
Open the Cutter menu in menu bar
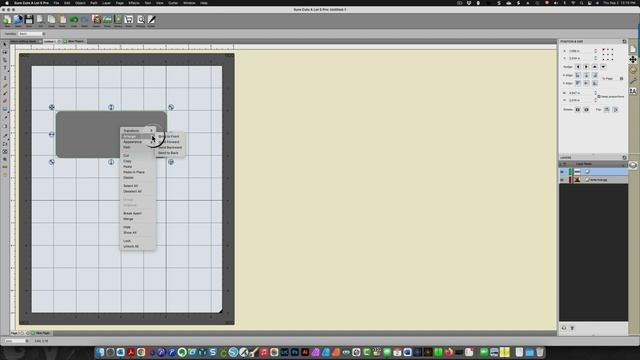click(x=173, y=3)
